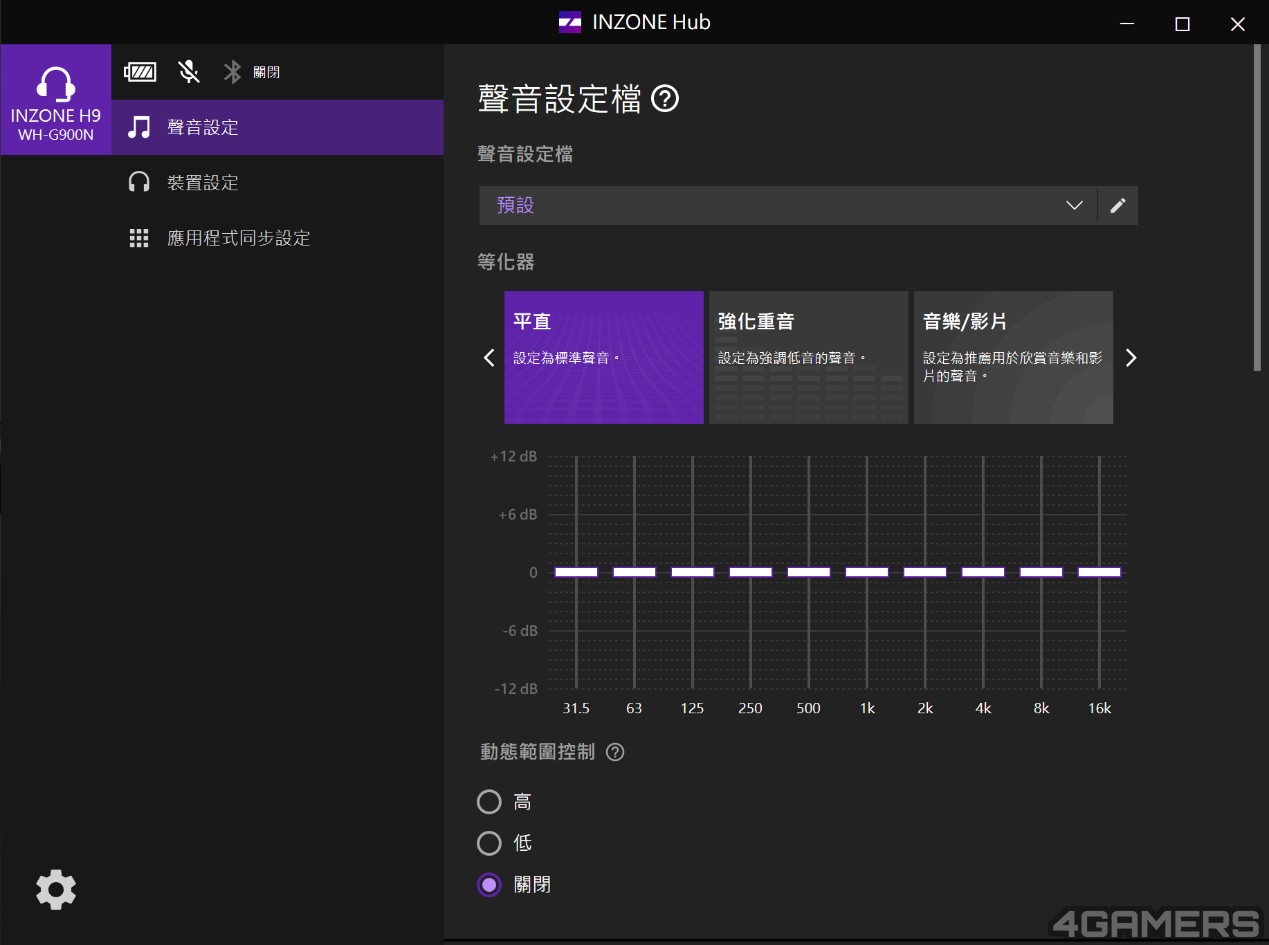Click the 2k equalizer slider handle
This screenshot has height=945, width=1269.
pos(925,572)
